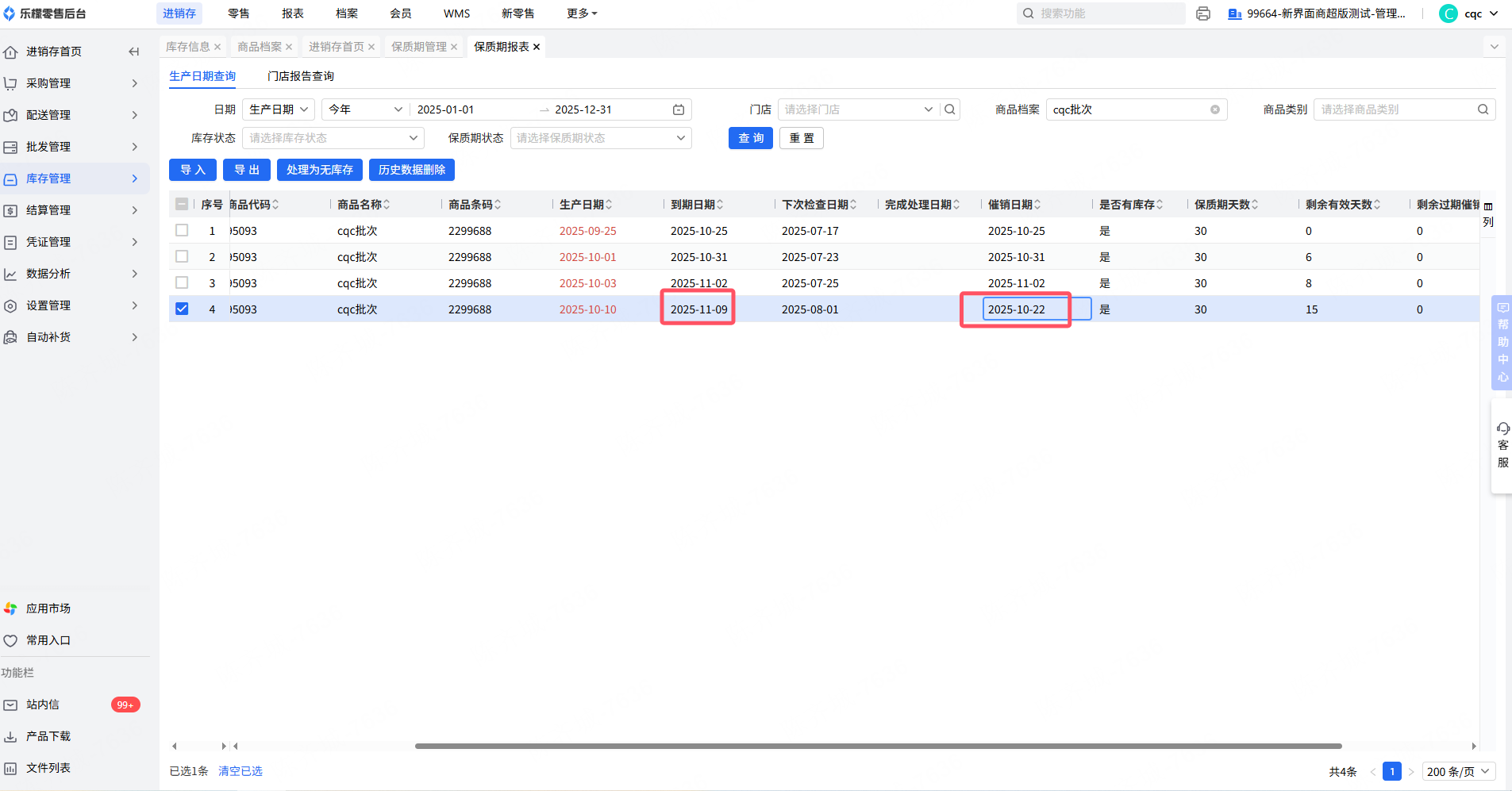Screen dimensions: 1512x791
Task: Open the 生产日期 date type dropdown
Action: tap(279, 109)
